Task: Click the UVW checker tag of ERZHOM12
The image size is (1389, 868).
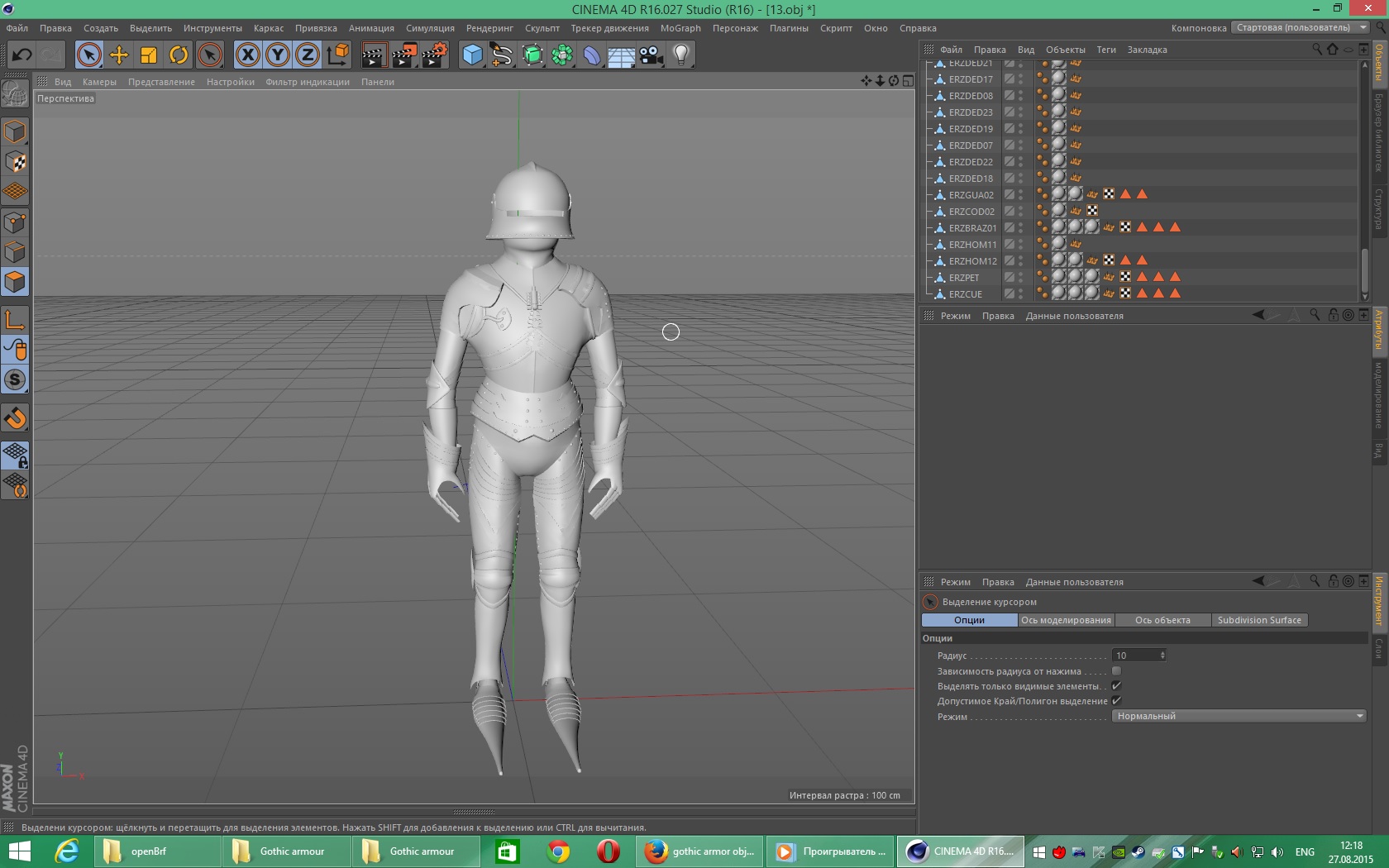Action: (1109, 260)
